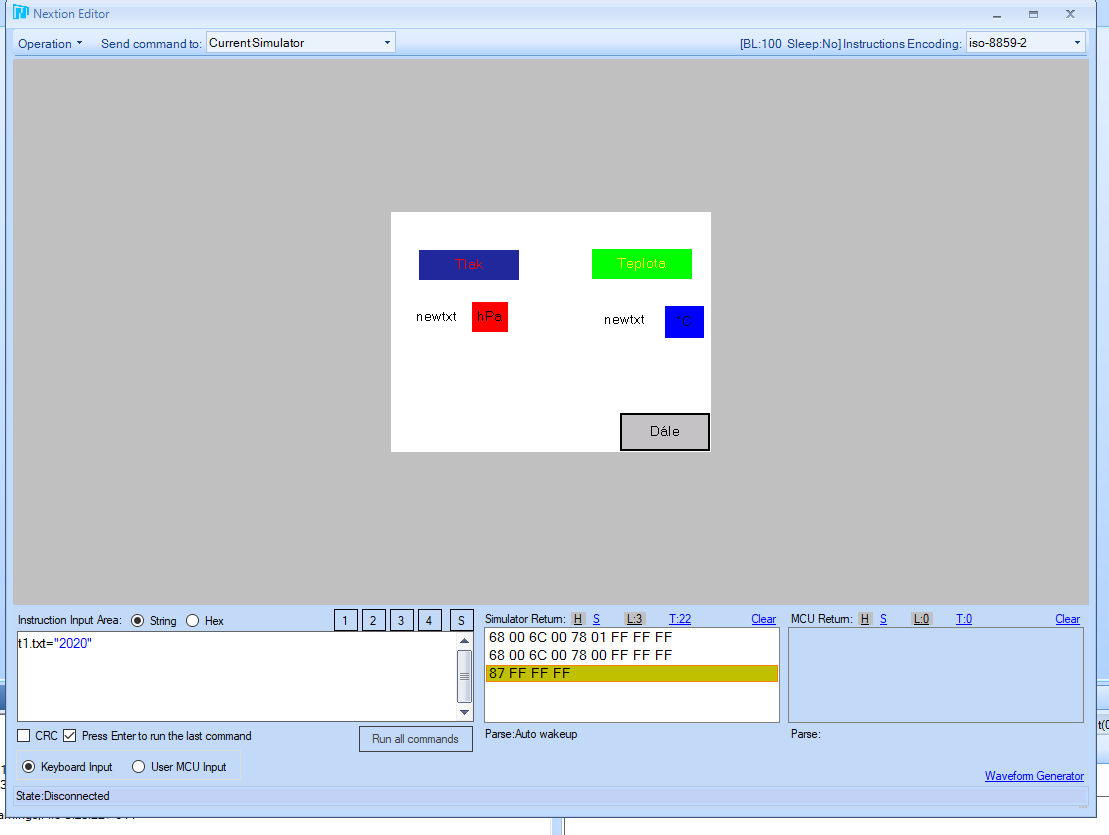Viewport: 1109px width, 835px height.
Task: Select preset command slot 3
Action: pyautogui.click(x=402, y=620)
